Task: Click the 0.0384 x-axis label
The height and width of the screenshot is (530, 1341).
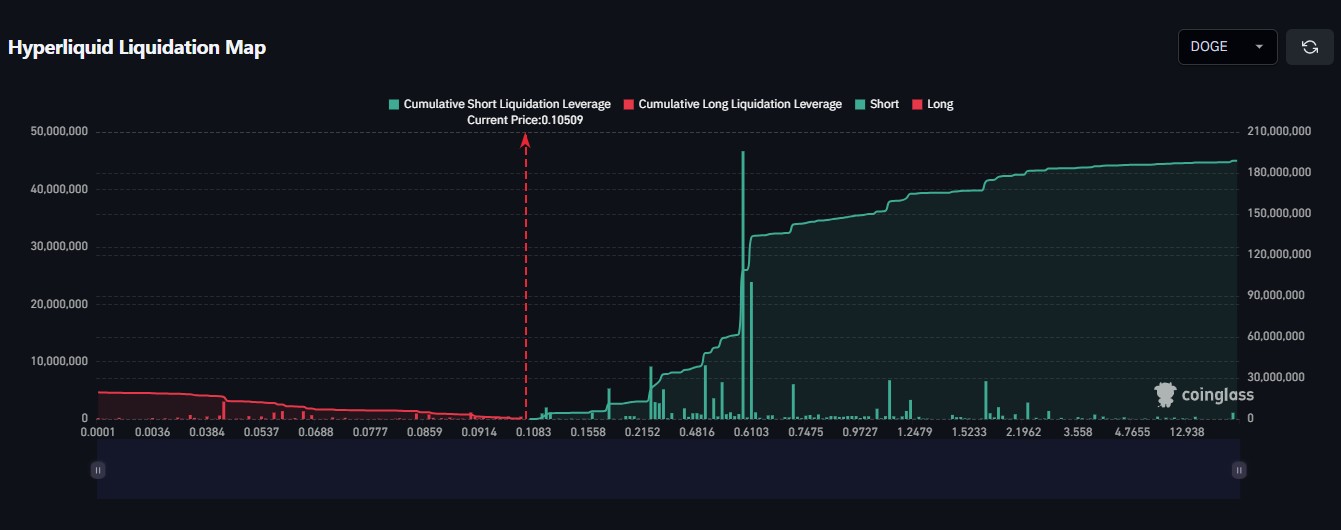Action: (x=206, y=432)
